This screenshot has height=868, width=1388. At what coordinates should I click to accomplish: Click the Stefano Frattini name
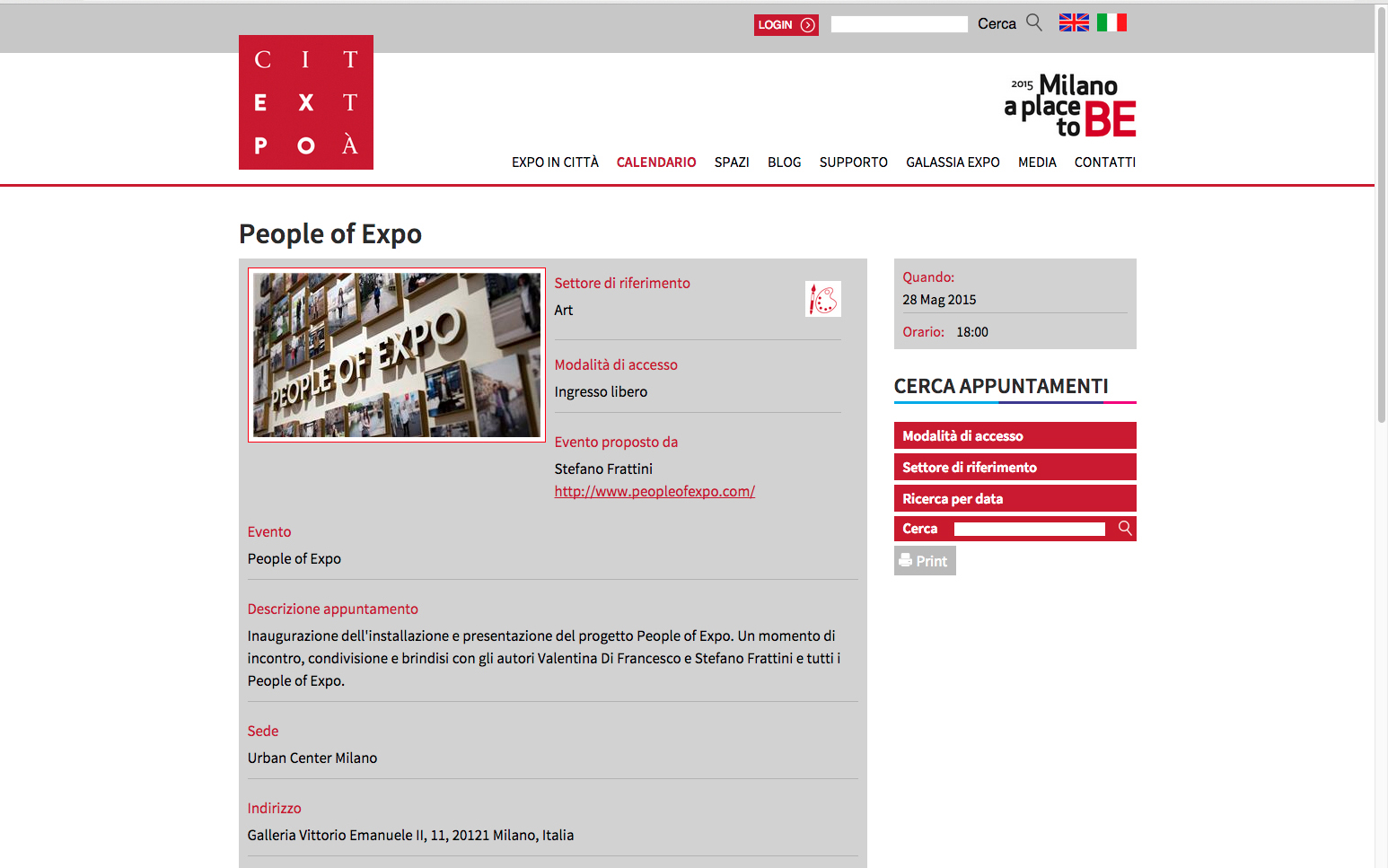[603, 469]
